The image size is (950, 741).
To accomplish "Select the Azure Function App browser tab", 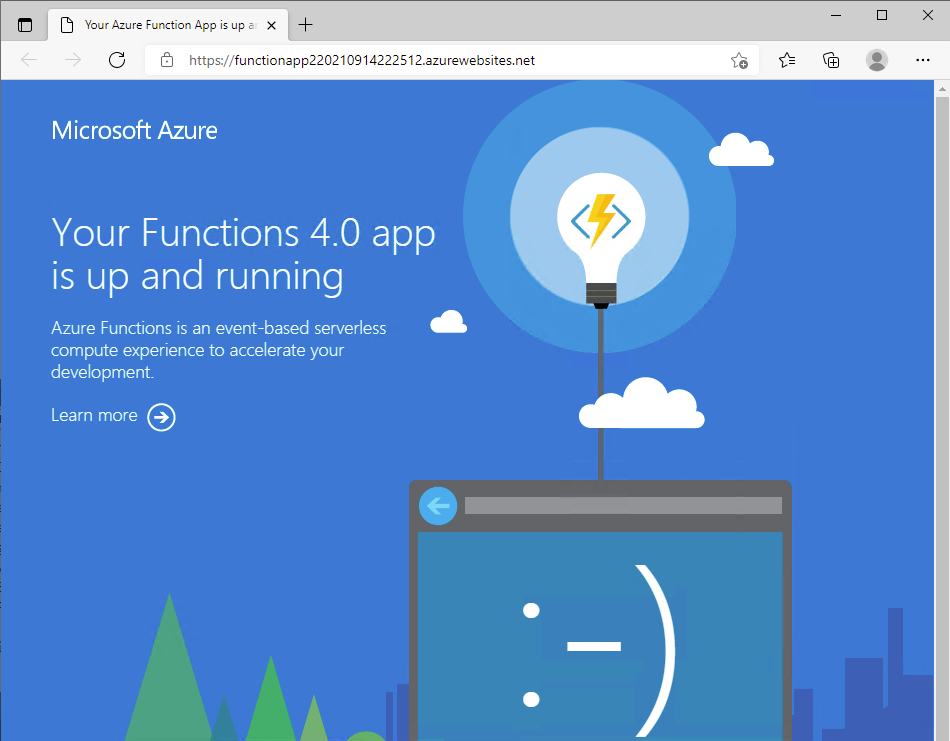I will [168, 25].
